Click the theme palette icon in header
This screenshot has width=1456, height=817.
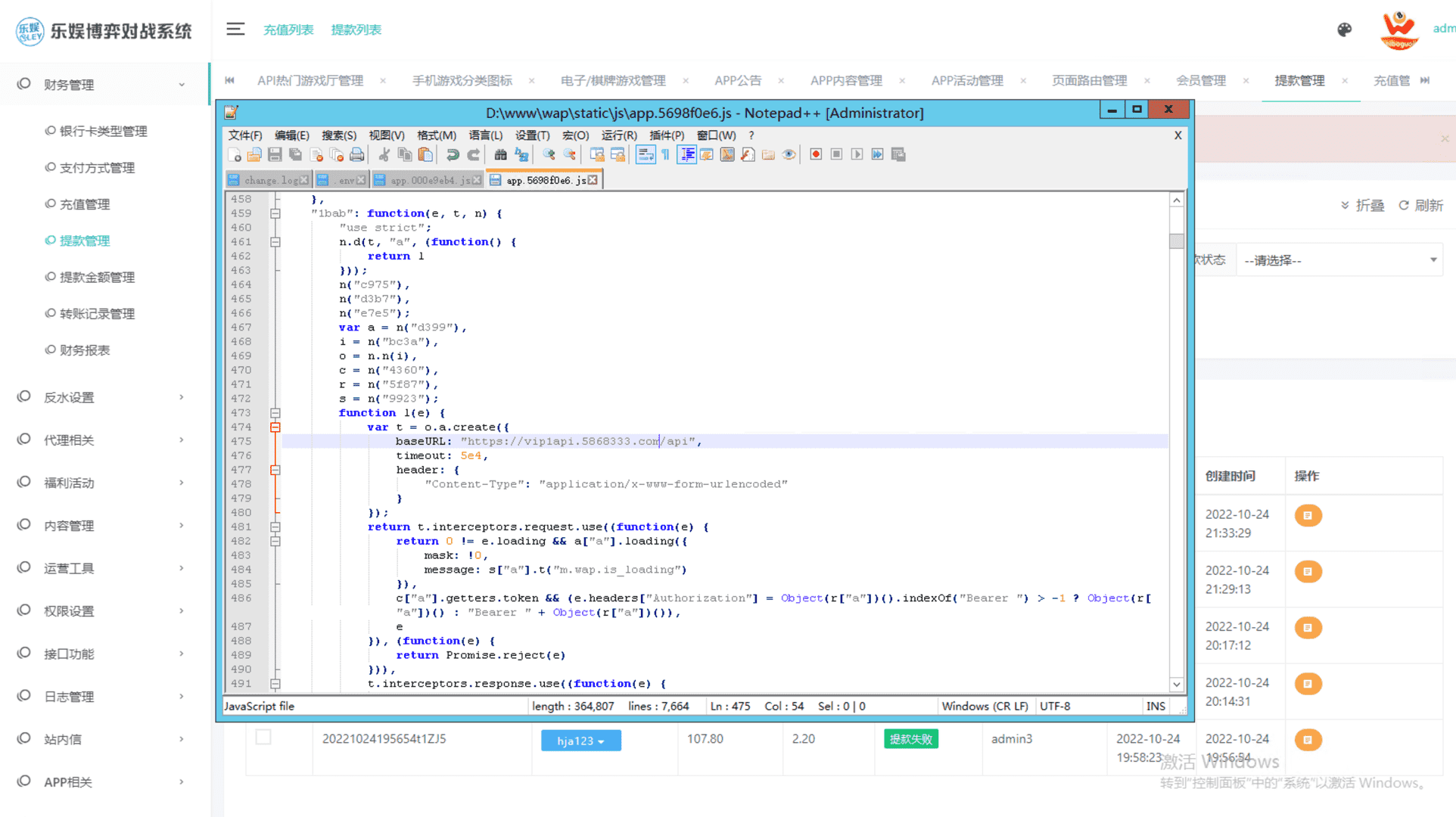(1344, 30)
